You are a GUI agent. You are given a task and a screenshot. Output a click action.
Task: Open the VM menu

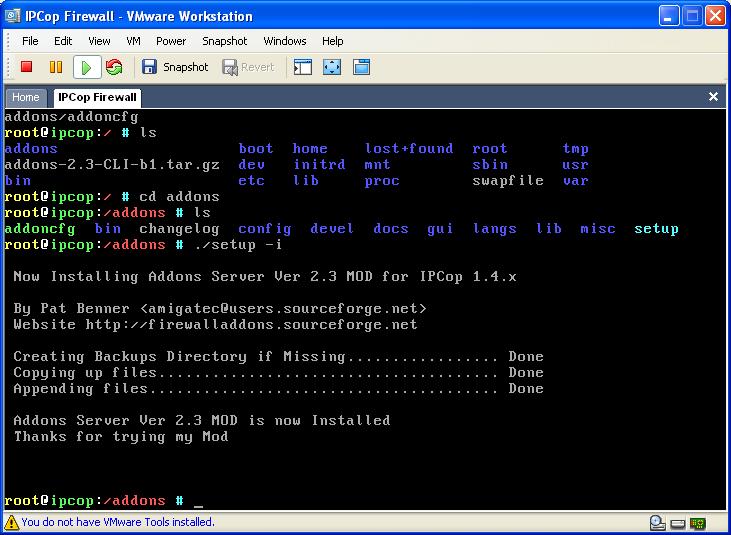pos(133,41)
